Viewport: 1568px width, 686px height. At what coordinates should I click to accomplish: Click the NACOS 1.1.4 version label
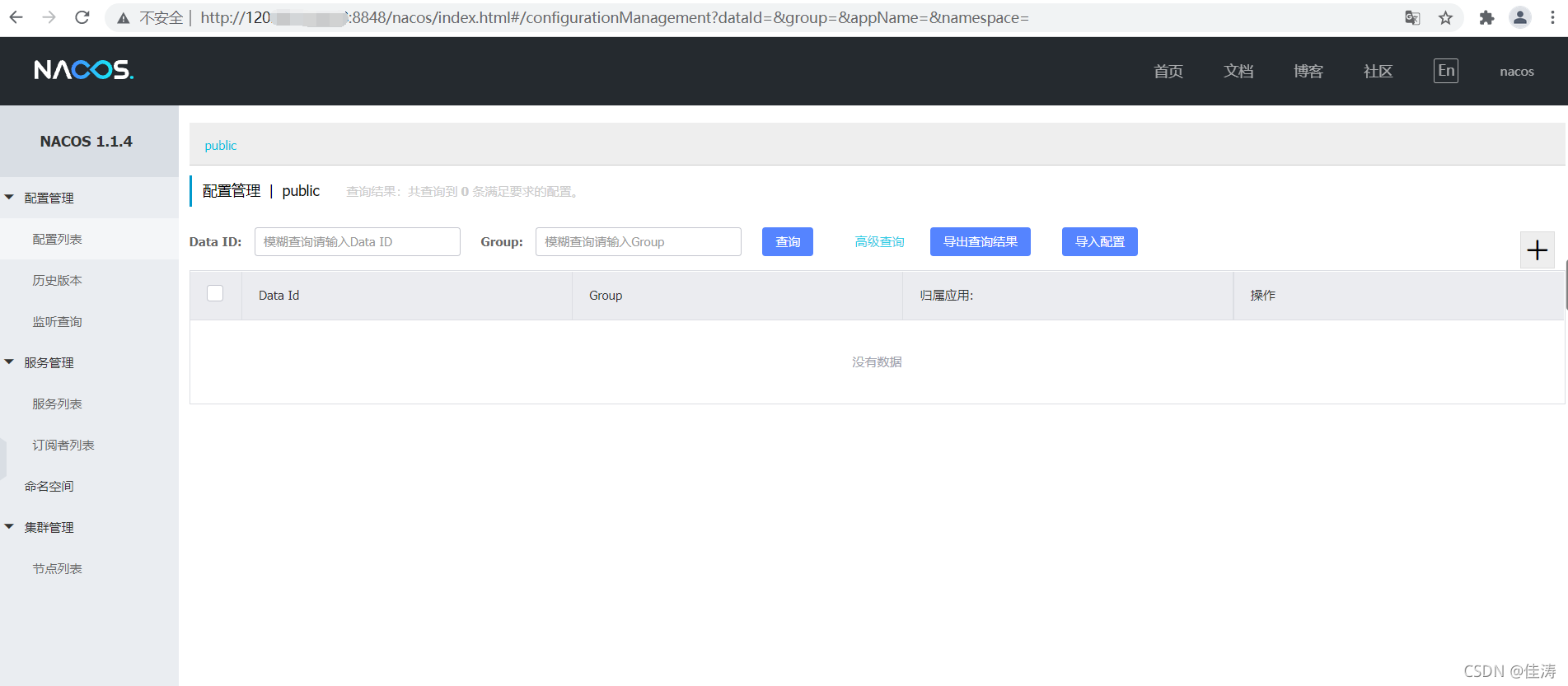pos(87,142)
